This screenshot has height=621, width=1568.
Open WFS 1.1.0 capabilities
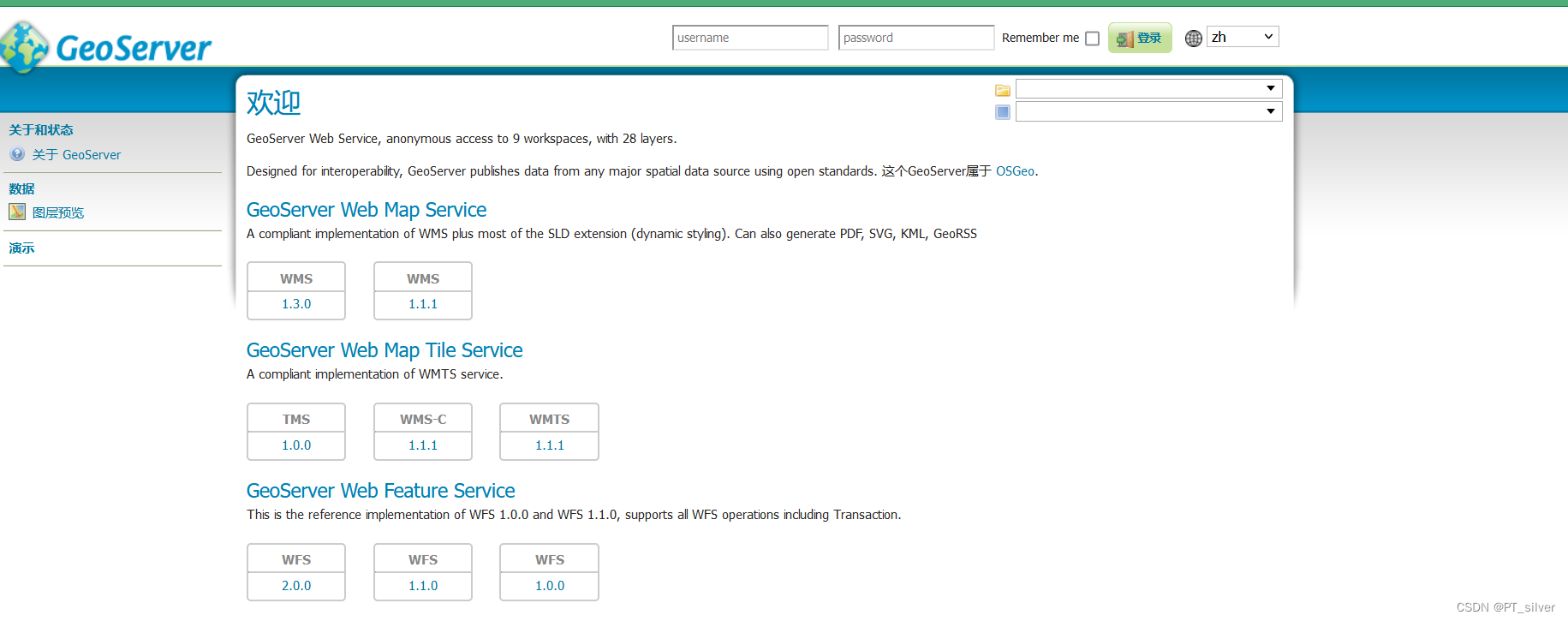423,586
